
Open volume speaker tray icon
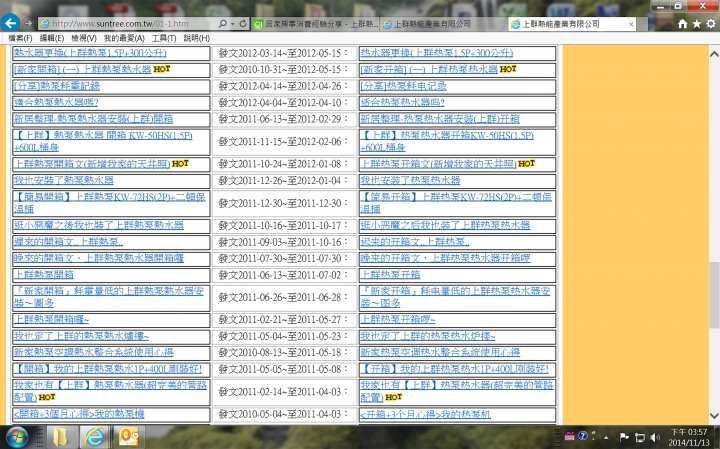655,438
